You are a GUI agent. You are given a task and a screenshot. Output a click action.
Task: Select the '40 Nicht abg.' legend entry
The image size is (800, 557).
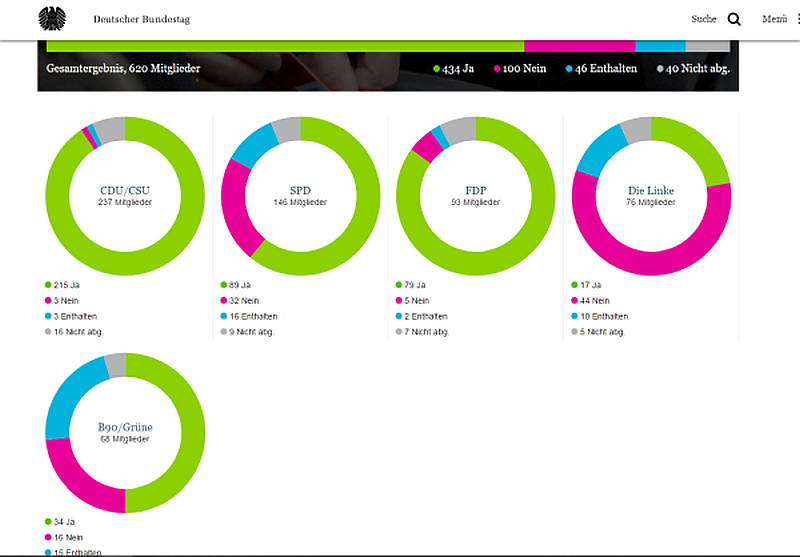[x=693, y=68]
